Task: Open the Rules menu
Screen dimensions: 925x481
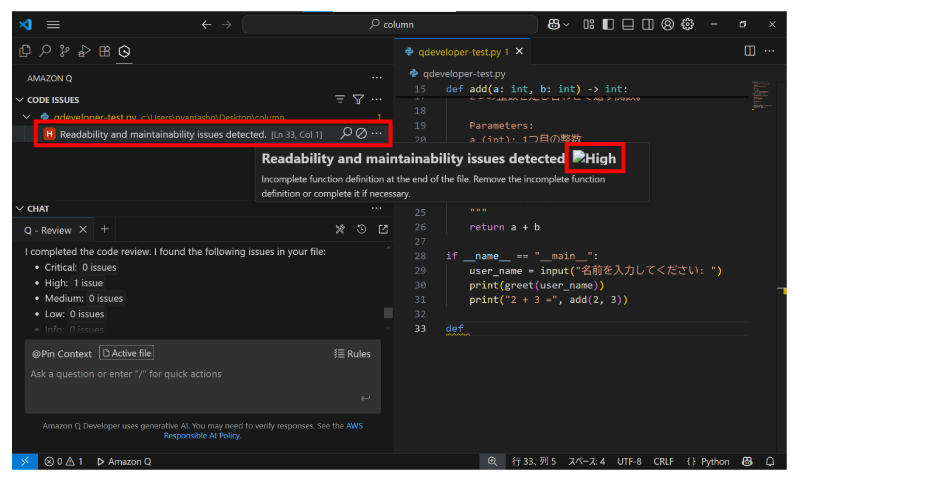Action: pyautogui.click(x=352, y=354)
